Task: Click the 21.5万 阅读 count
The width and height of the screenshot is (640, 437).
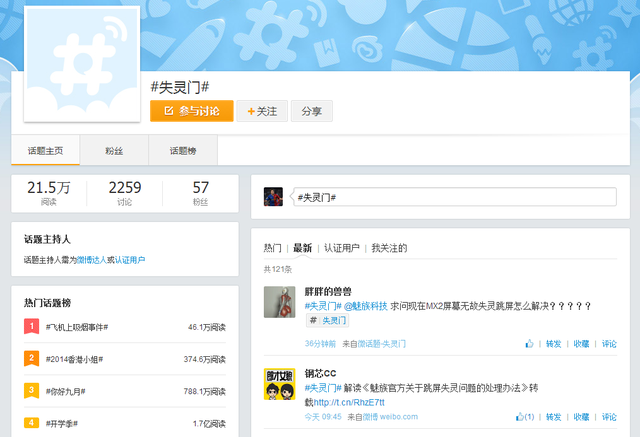Action: 49,193
